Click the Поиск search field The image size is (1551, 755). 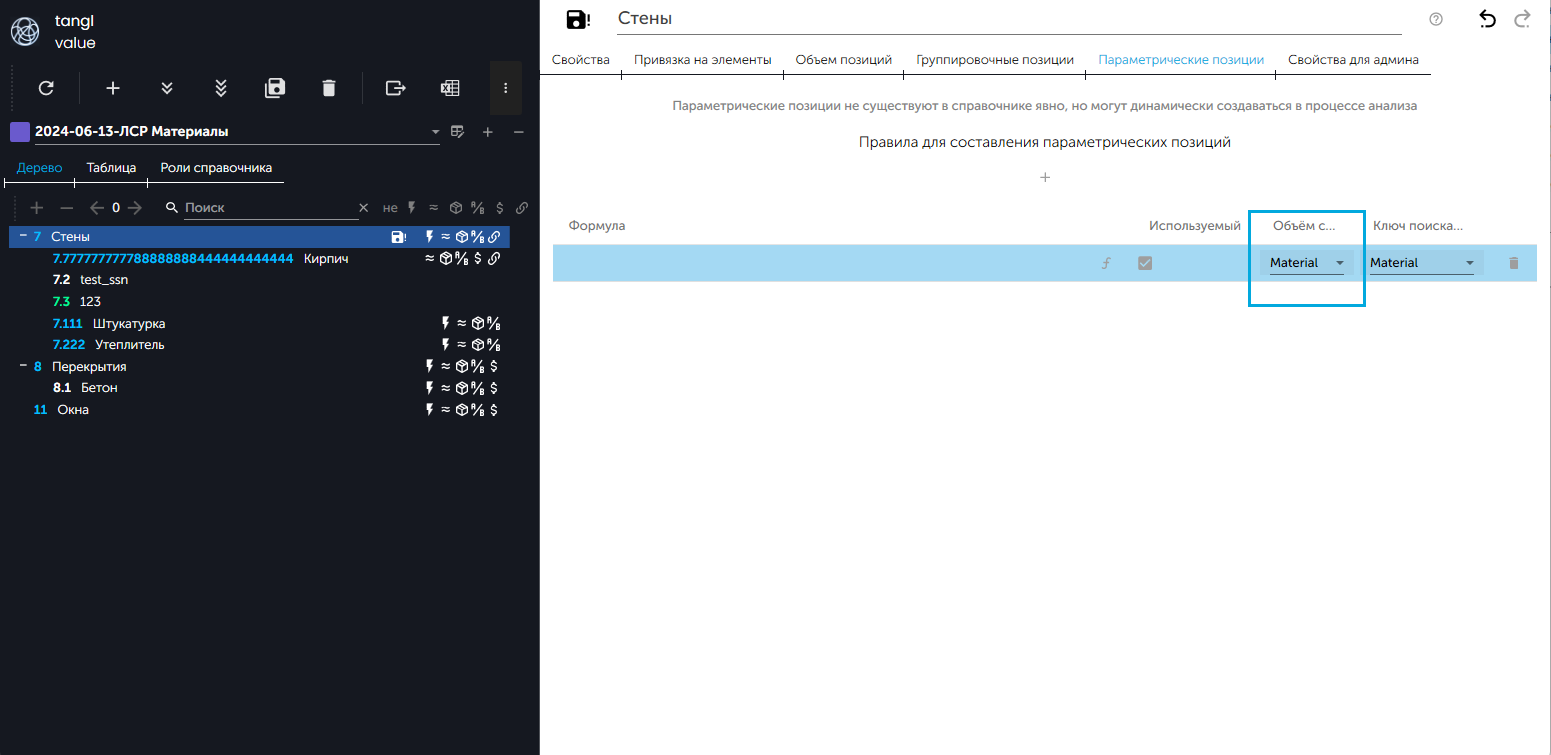click(x=268, y=208)
